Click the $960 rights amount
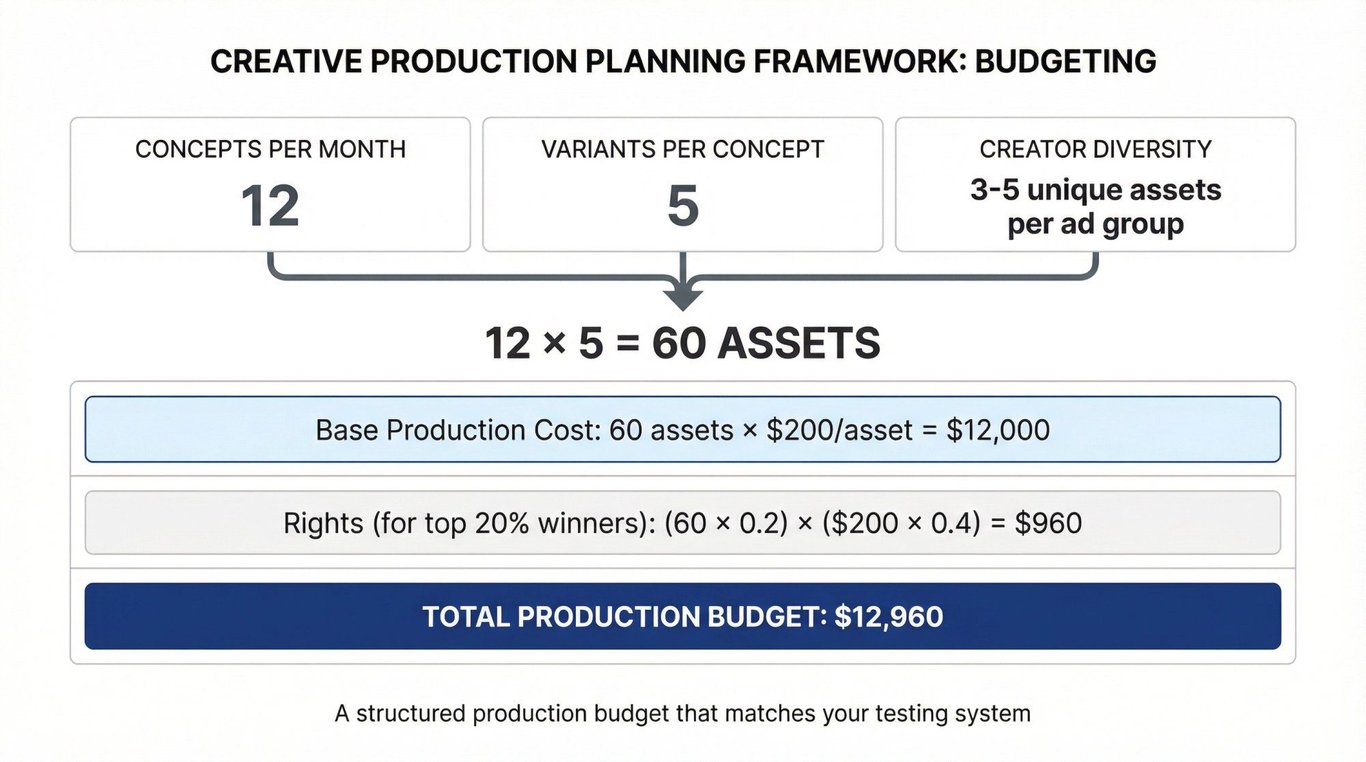 tap(1048, 522)
